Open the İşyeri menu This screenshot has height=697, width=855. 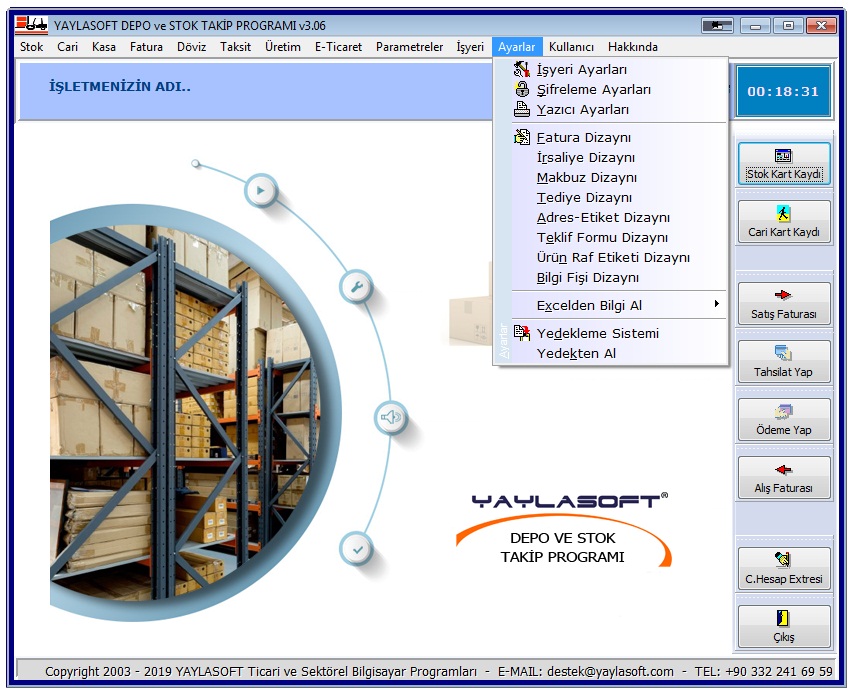[x=470, y=47]
